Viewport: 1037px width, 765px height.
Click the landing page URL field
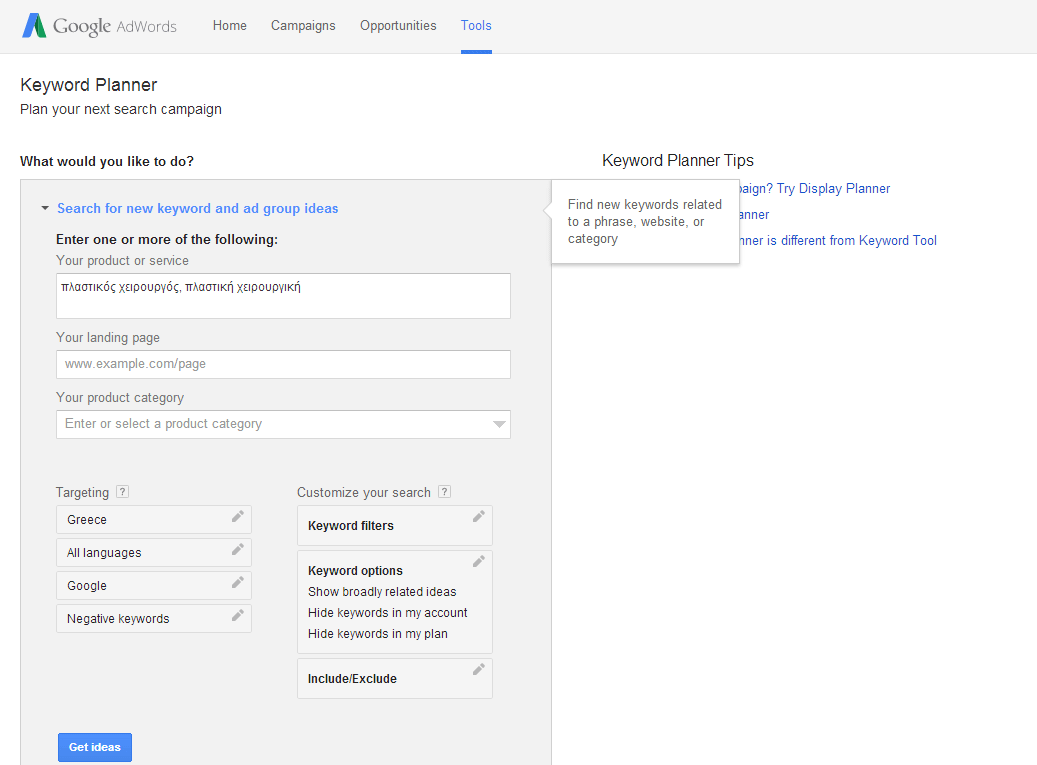click(283, 364)
